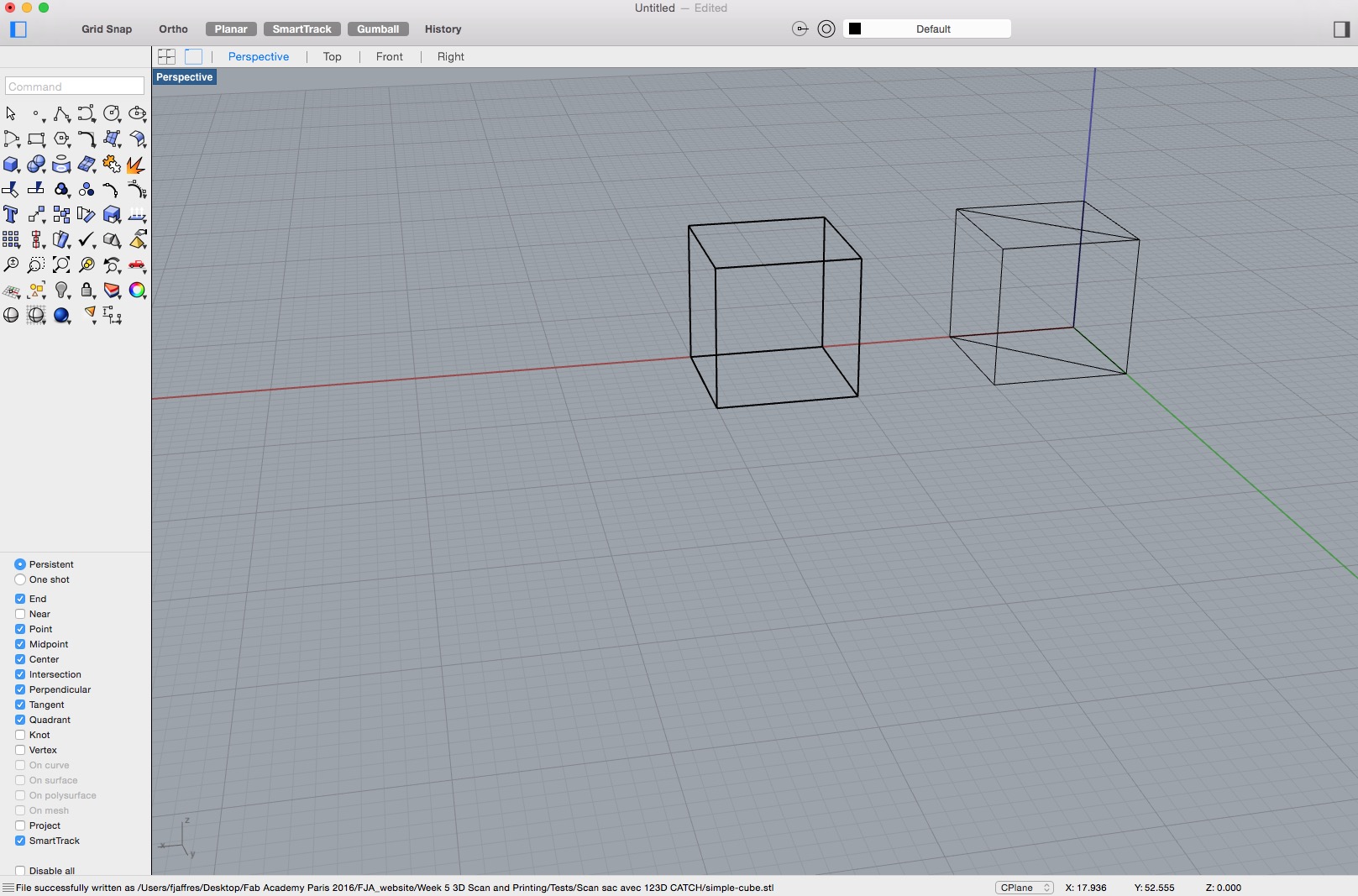The image size is (1358, 896).
Task: Click the padlock Lock objects icon
Action: click(87, 291)
